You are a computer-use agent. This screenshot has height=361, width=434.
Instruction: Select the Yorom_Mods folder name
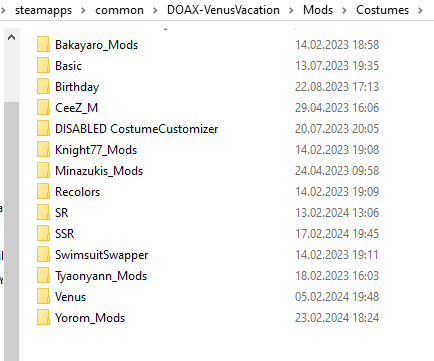pos(90,318)
